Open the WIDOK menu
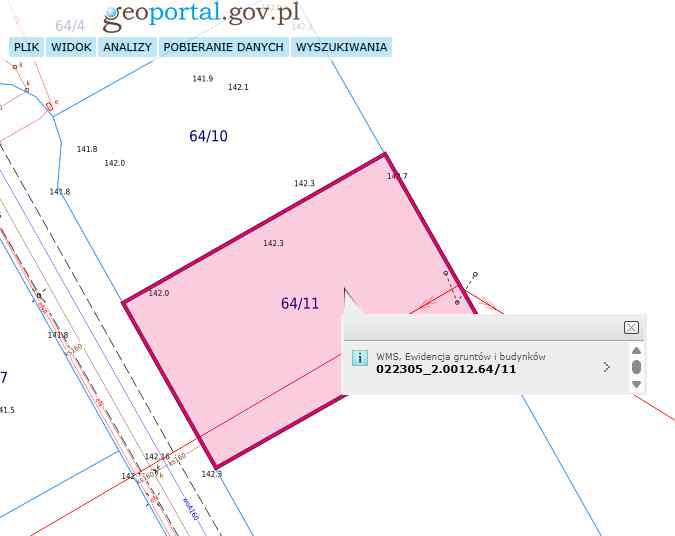675x536 pixels. (x=71, y=47)
